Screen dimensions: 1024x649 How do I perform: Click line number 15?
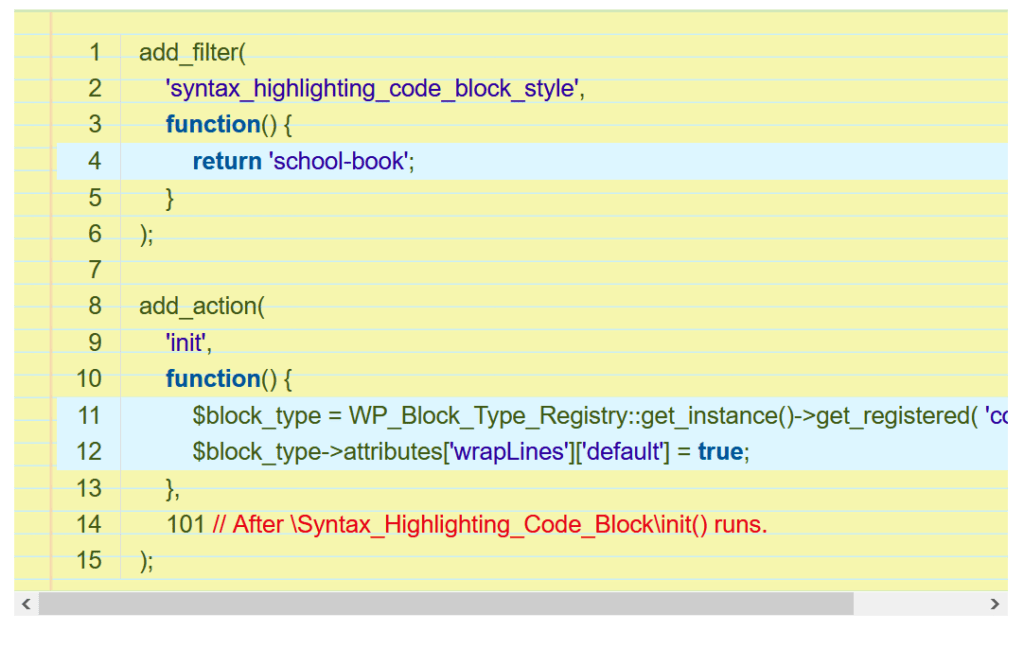(x=89, y=560)
